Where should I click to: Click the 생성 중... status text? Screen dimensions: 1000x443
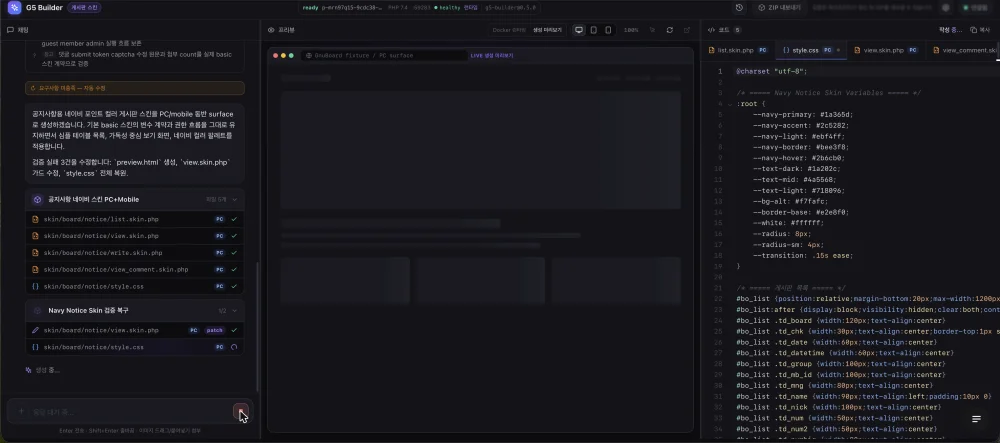point(48,370)
